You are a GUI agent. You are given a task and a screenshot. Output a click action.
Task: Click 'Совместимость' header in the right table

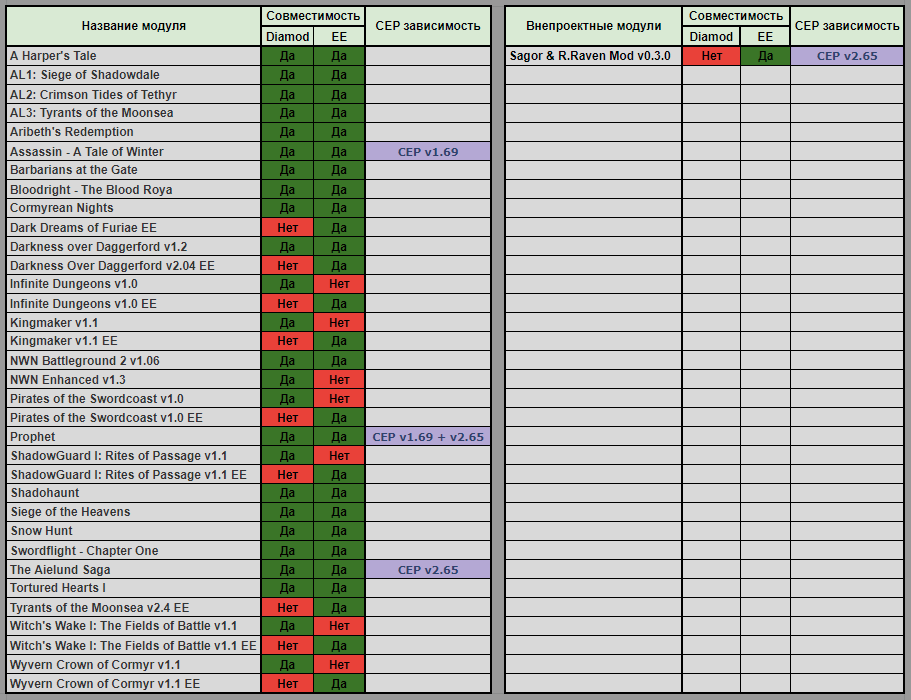click(736, 16)
